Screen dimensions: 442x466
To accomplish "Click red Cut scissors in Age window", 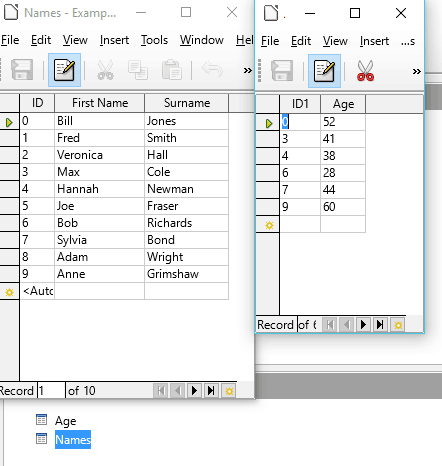I will 365,71.
